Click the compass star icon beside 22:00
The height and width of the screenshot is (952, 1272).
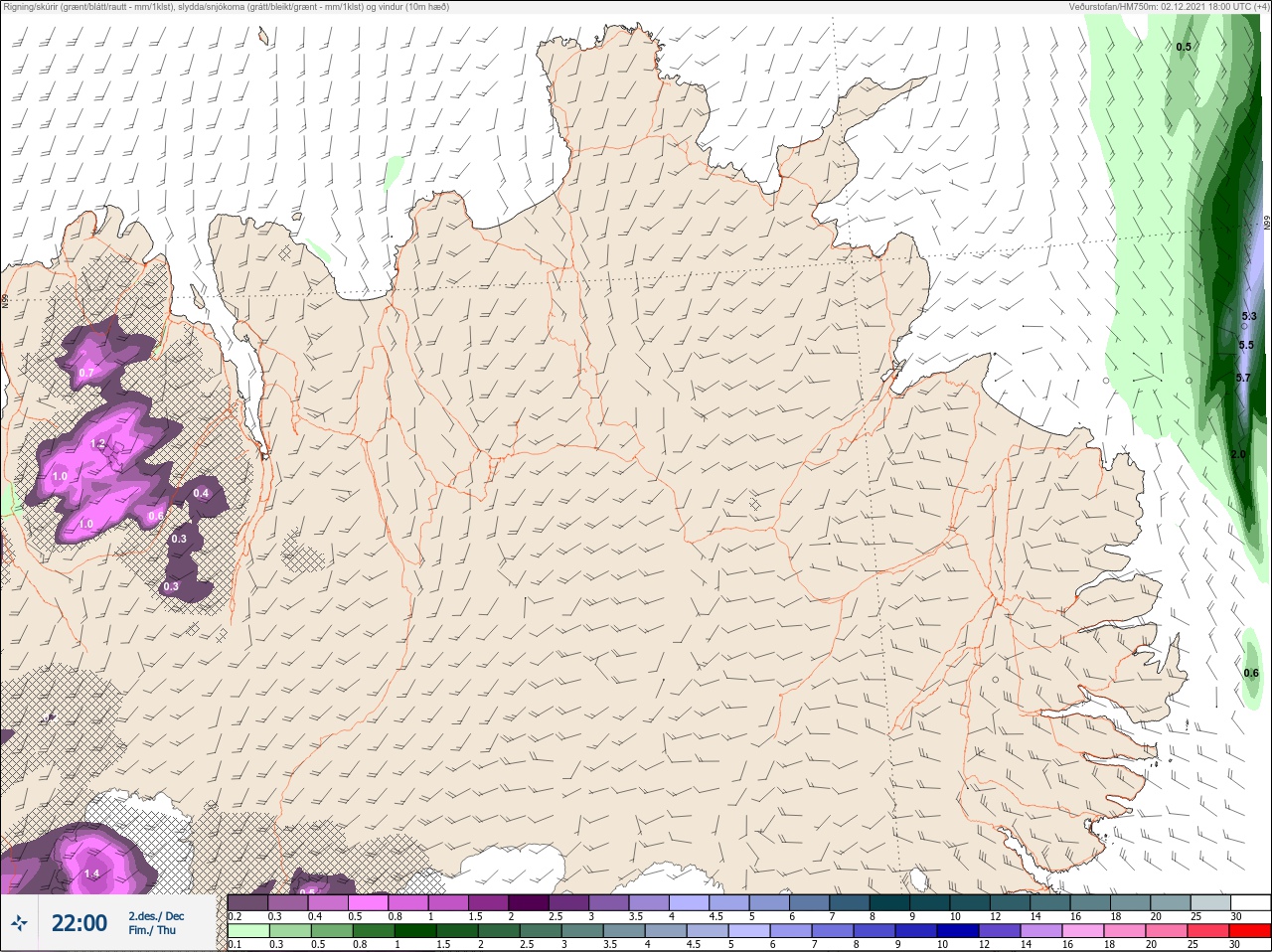pos(19,923)
